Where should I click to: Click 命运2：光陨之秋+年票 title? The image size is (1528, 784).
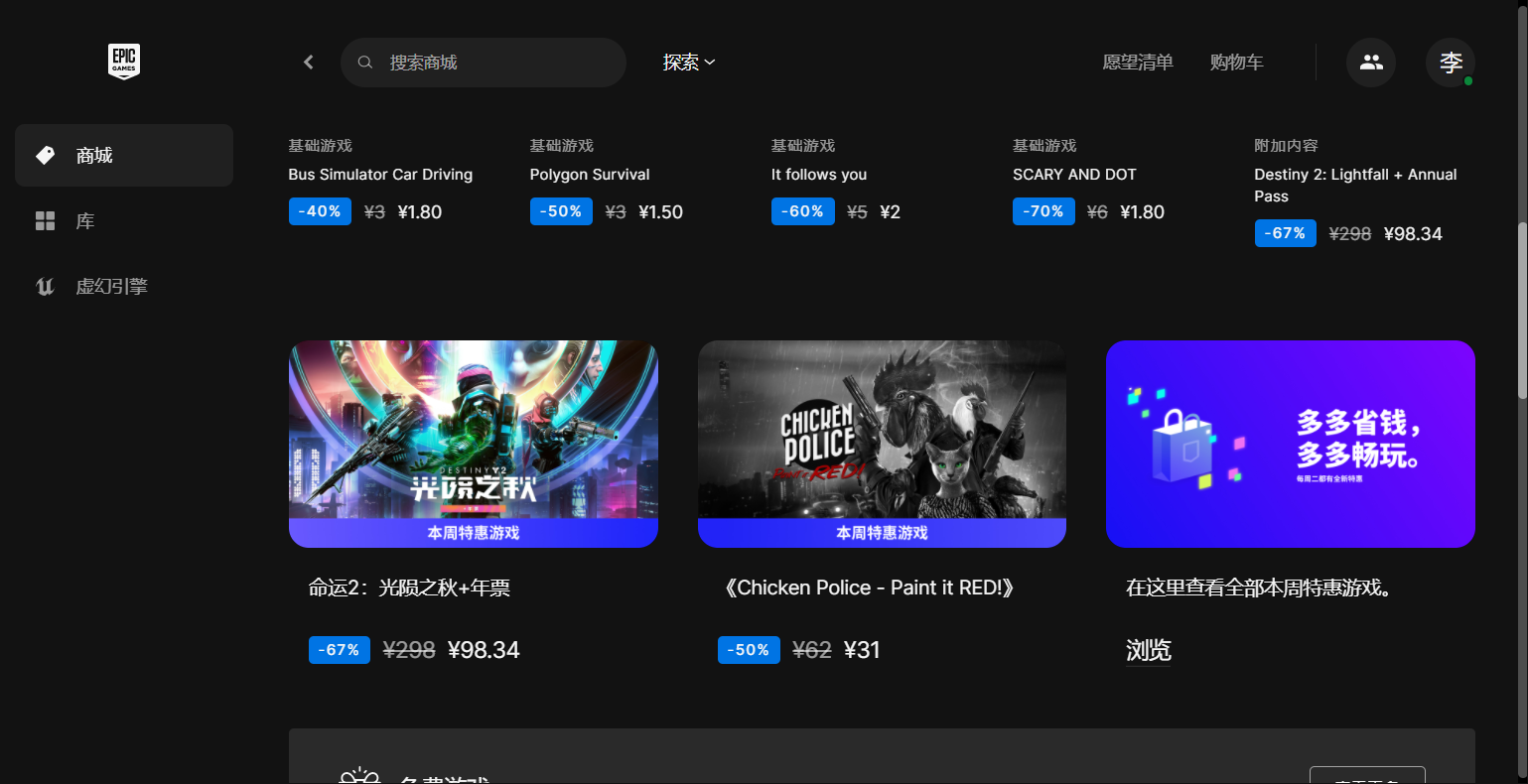click(x=409, y=588)
